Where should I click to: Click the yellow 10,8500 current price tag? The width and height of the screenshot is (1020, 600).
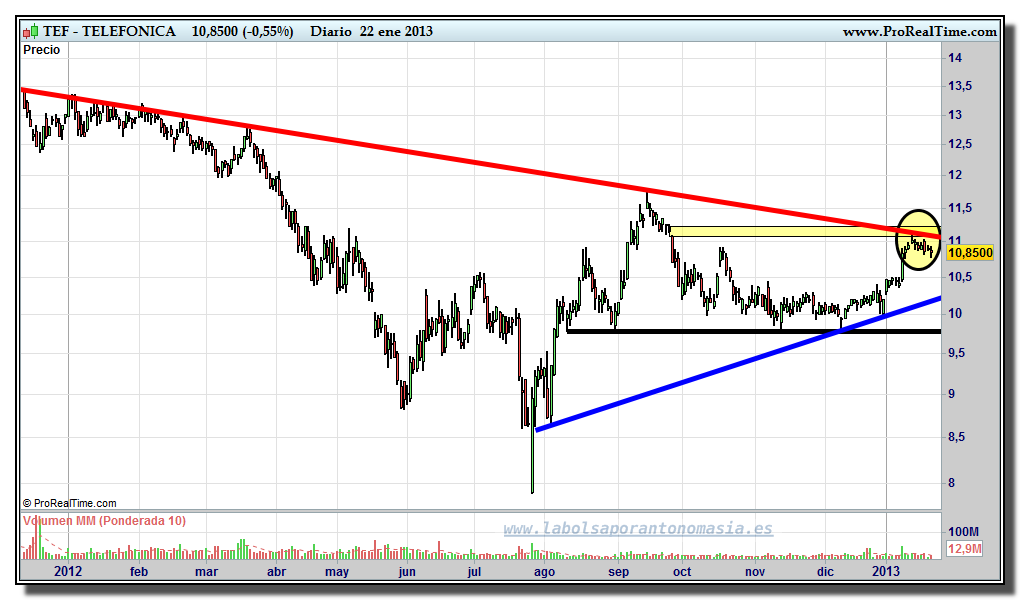tap(969, 253)
